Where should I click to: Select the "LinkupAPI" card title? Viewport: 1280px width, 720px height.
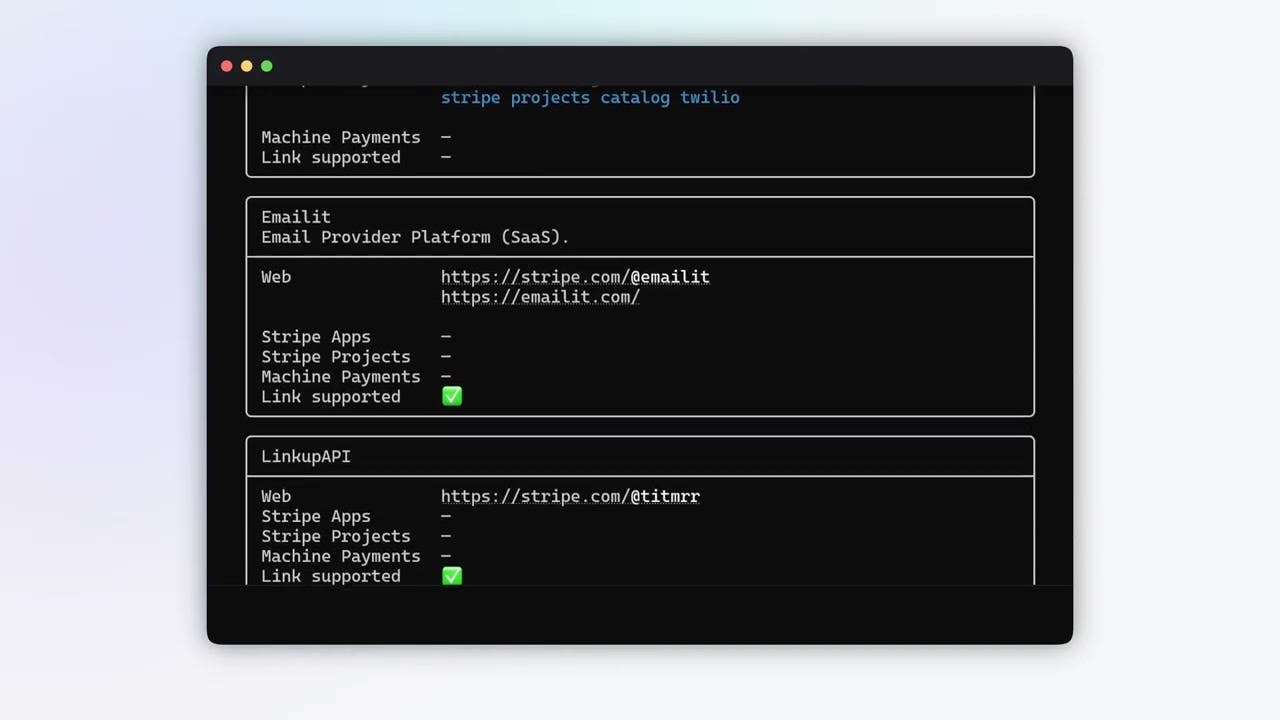pos(306,456)
